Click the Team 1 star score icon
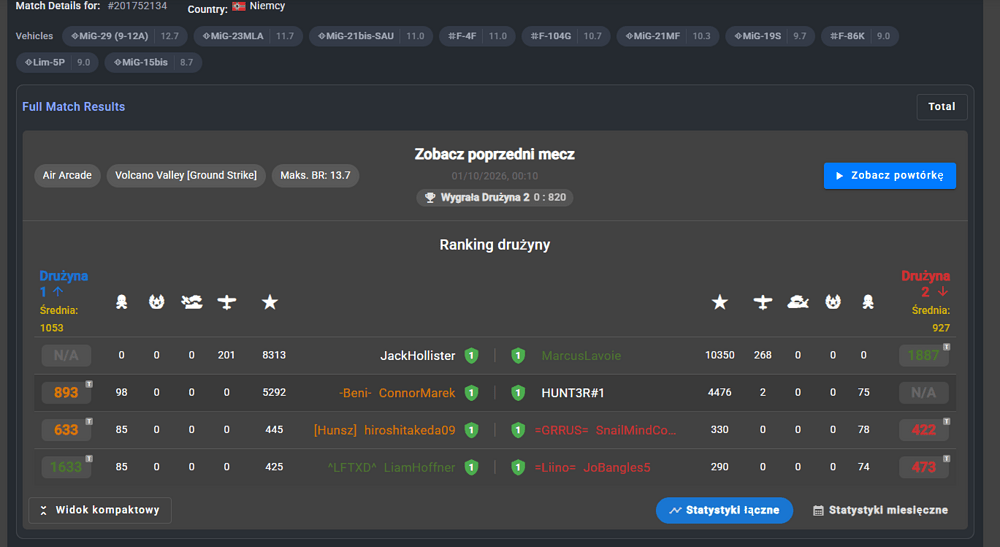1000x547 pixels. click(270, 302)
